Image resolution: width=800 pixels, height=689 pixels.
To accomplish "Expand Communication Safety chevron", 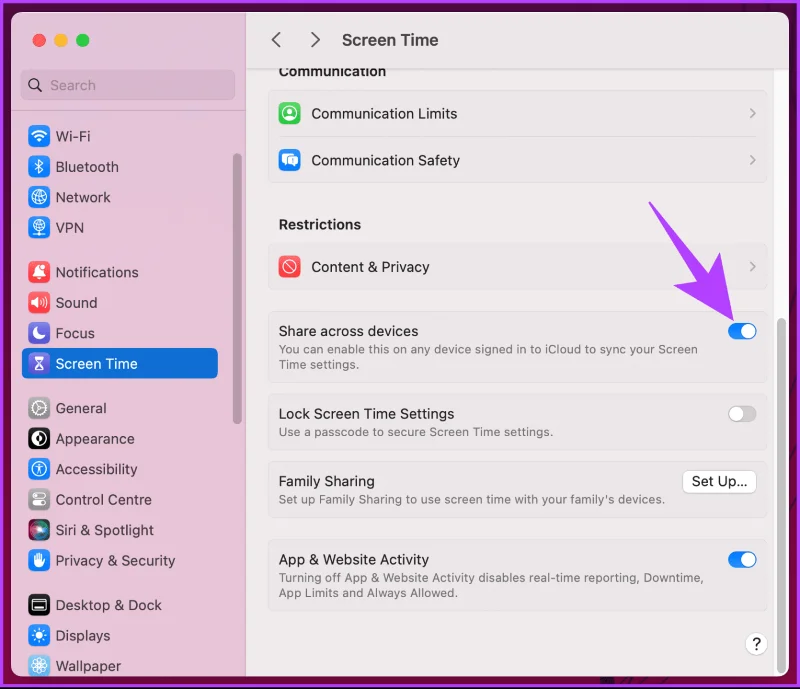I will [x=753, y=160].
